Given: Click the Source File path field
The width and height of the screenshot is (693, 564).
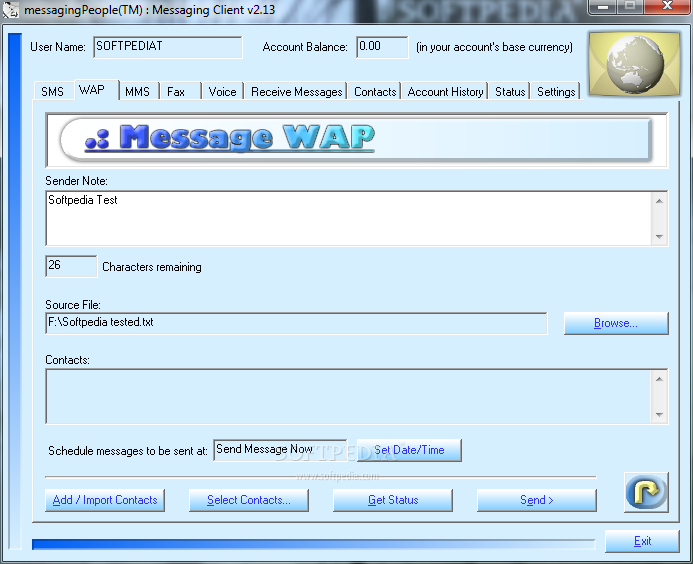Looking at the screenshot, I should point(297,323).
